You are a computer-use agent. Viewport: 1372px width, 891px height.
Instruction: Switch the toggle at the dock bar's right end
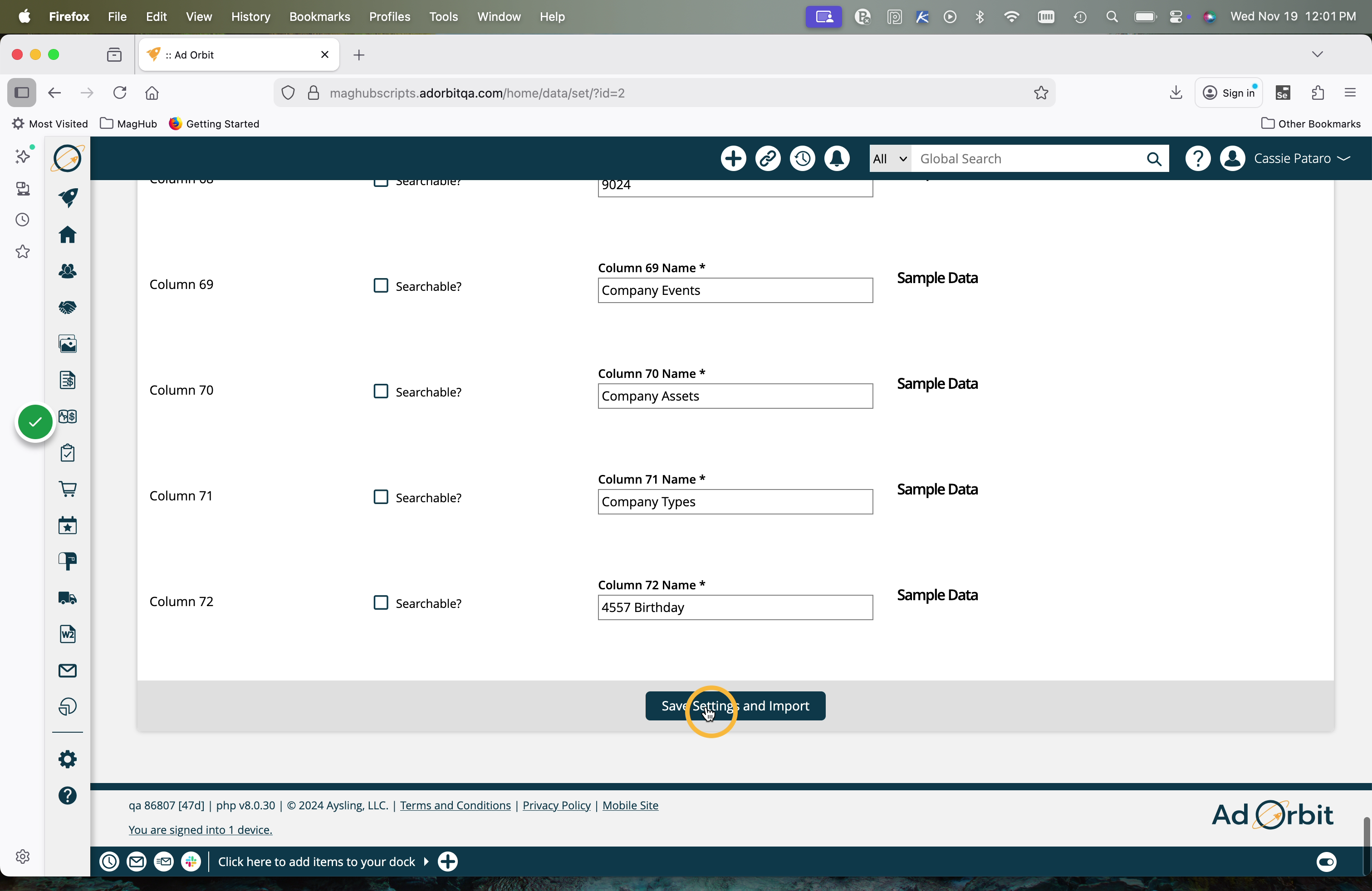click(1326, 862)
